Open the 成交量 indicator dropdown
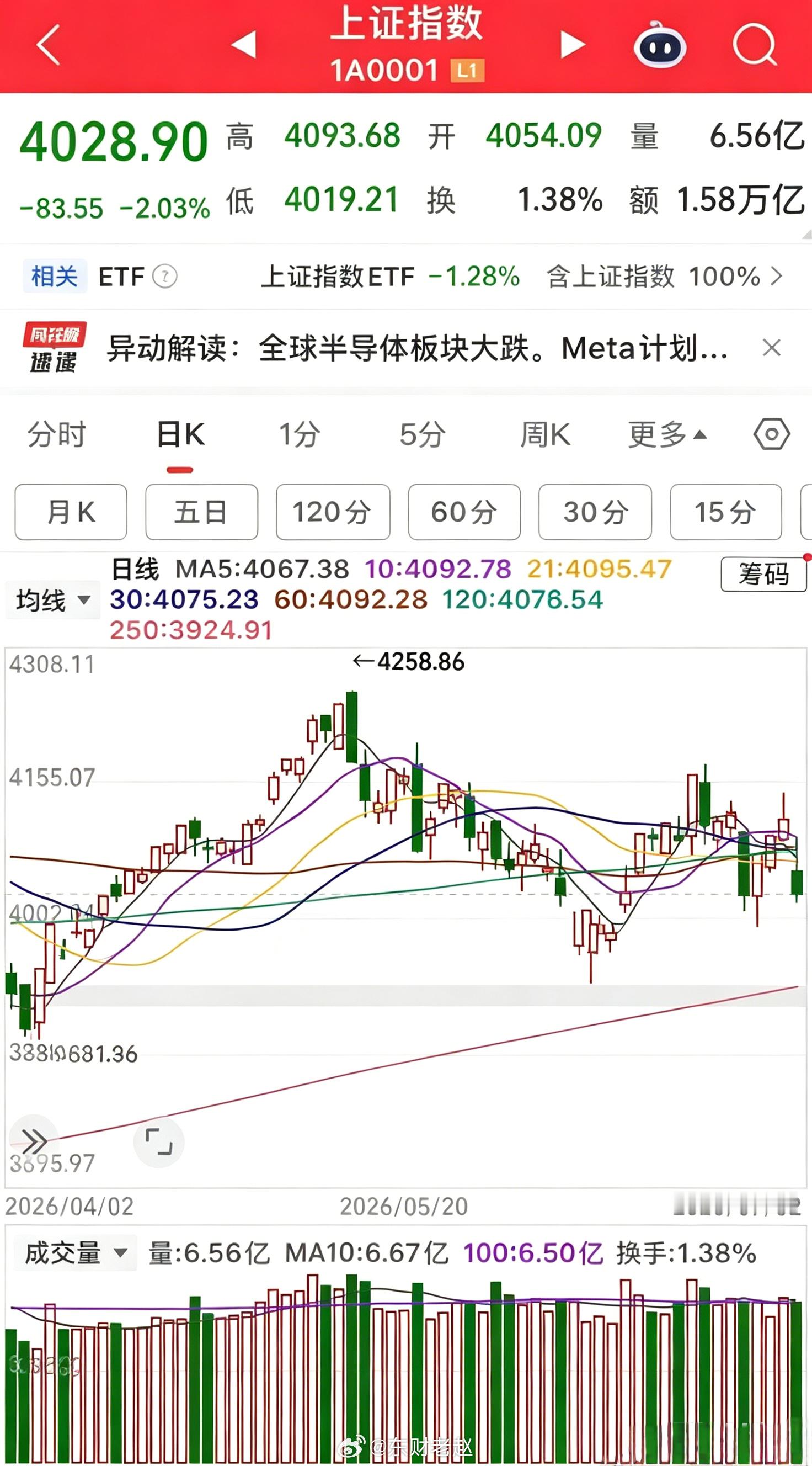The image size is (812, 1466). 74,1253
